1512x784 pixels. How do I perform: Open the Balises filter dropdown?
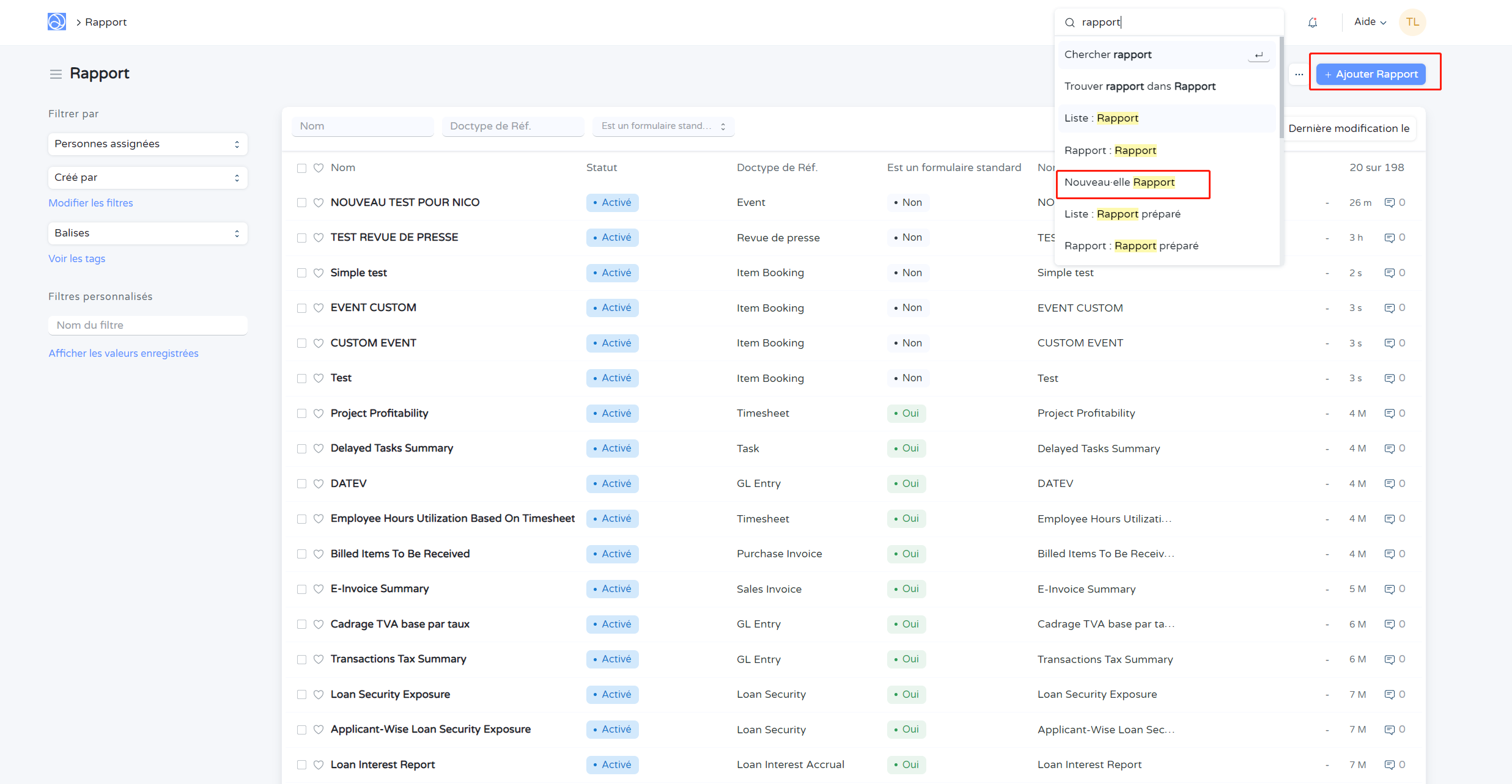click(x=147, y=233)
